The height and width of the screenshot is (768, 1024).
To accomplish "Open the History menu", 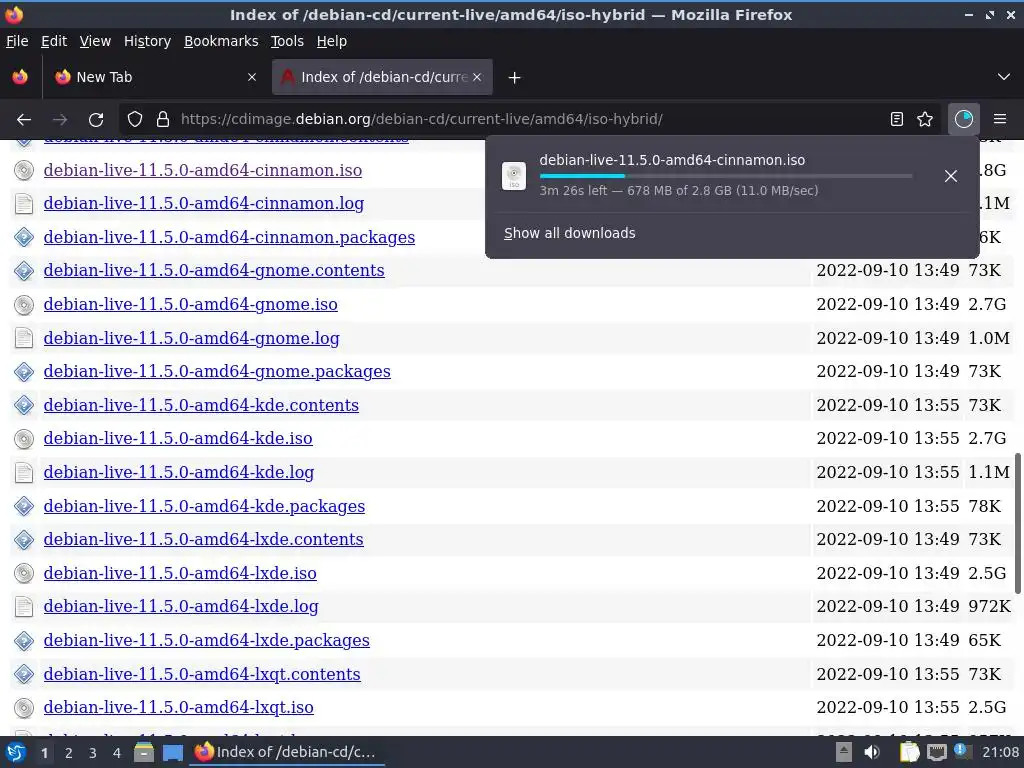I will click(147, 41).
